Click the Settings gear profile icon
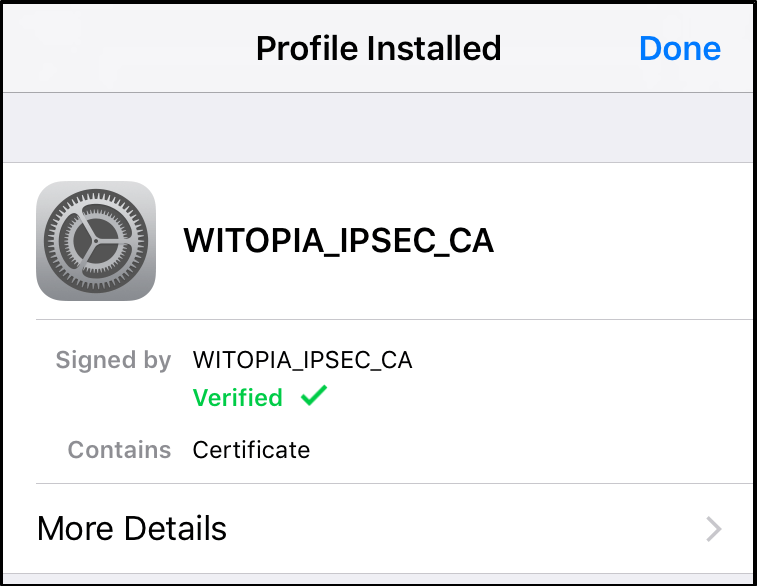This screenshot has width=757, height=586. click(x=96, y=241)
